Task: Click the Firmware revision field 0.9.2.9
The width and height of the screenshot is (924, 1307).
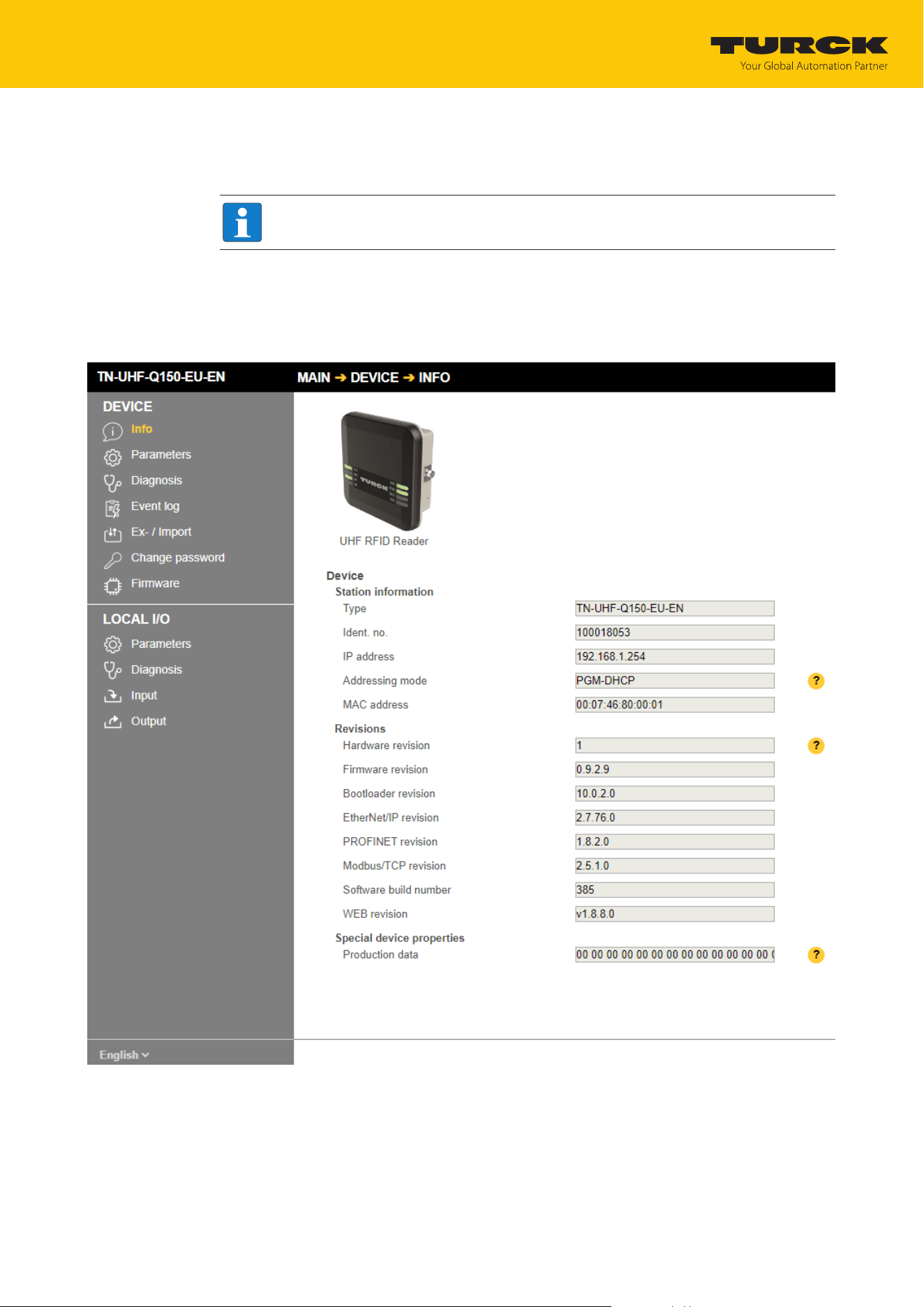Action: pos(675,769)
